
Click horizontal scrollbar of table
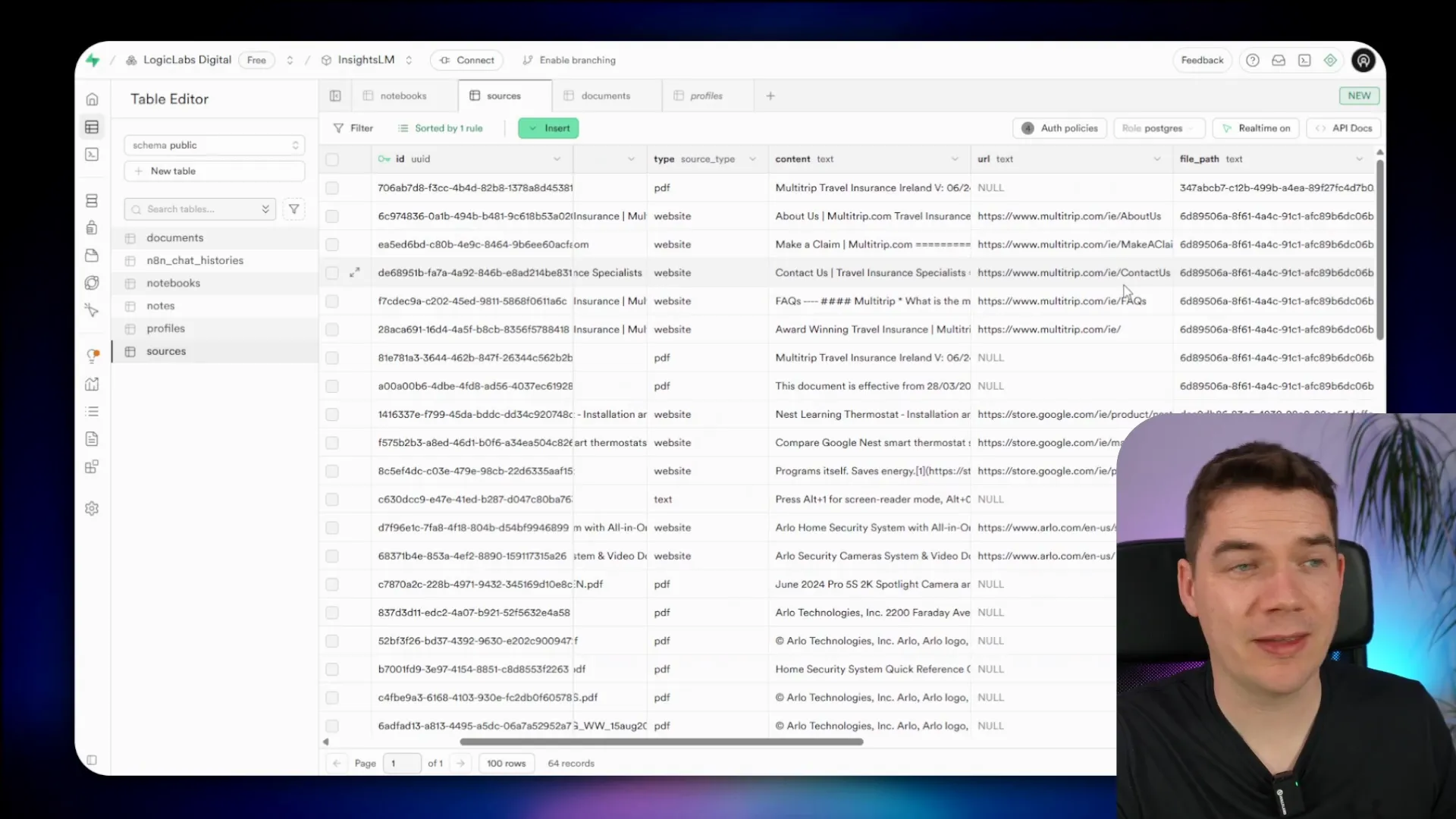[x=661, y=742]
